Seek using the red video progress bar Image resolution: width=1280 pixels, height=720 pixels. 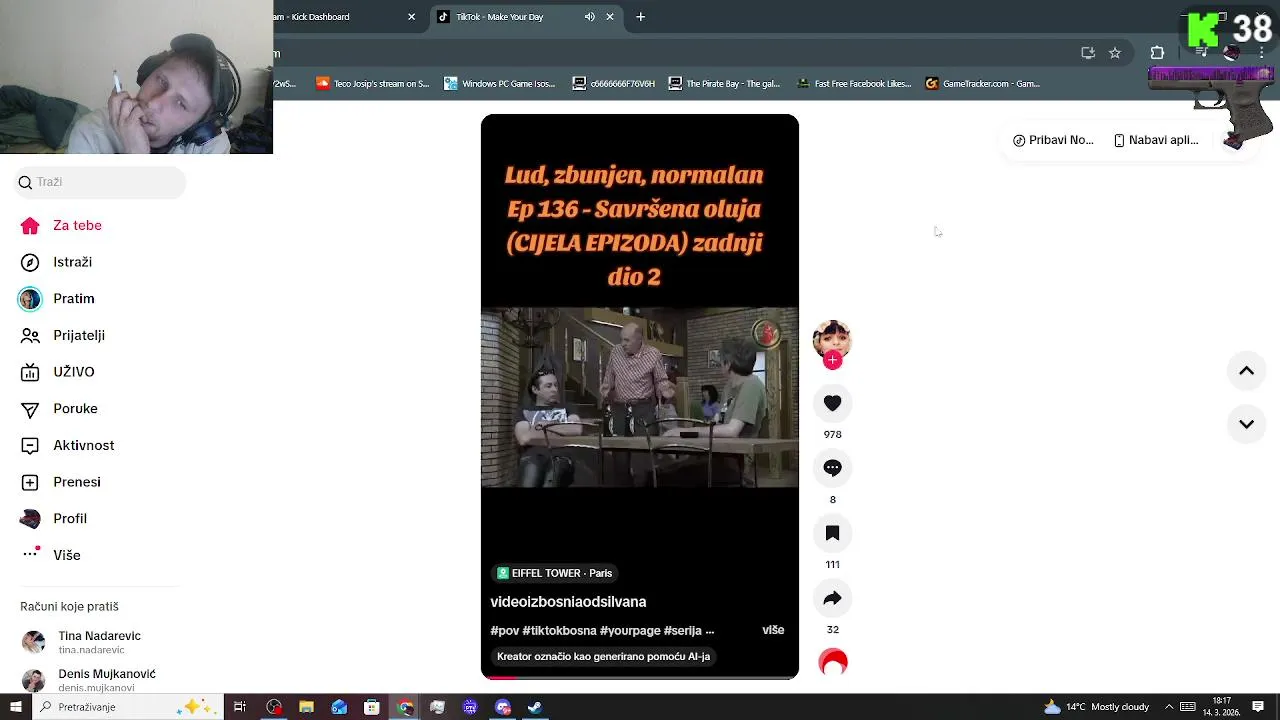[x=640, y=678]
